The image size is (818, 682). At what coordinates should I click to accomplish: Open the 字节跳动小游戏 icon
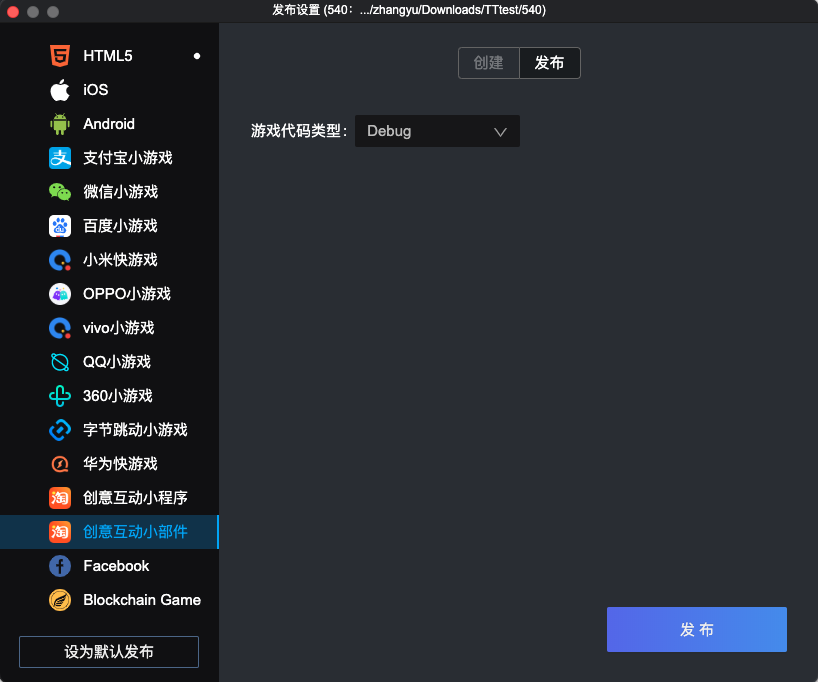(60, 430)
